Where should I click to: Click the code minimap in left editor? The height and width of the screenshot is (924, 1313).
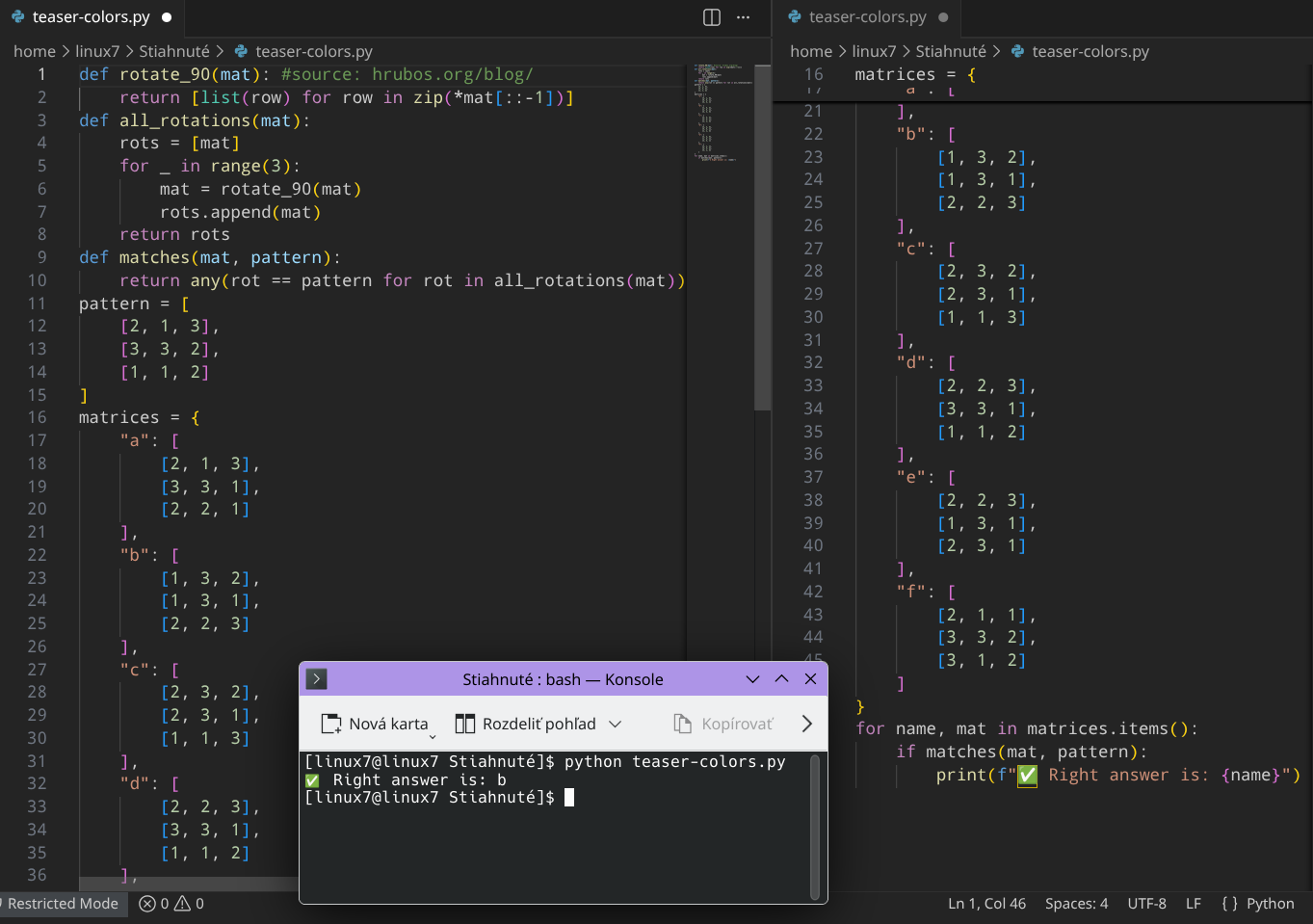718,113
